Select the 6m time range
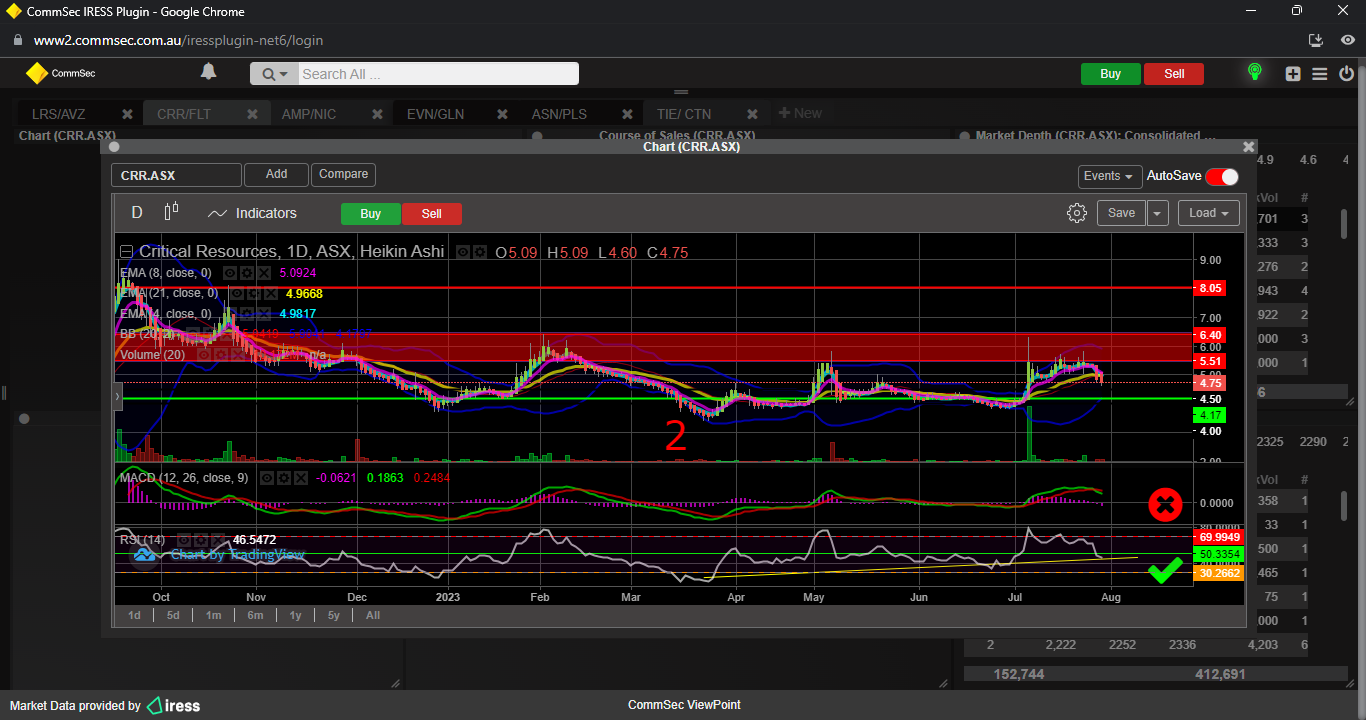The image size is (1366, 720). (x=255, y=615)
